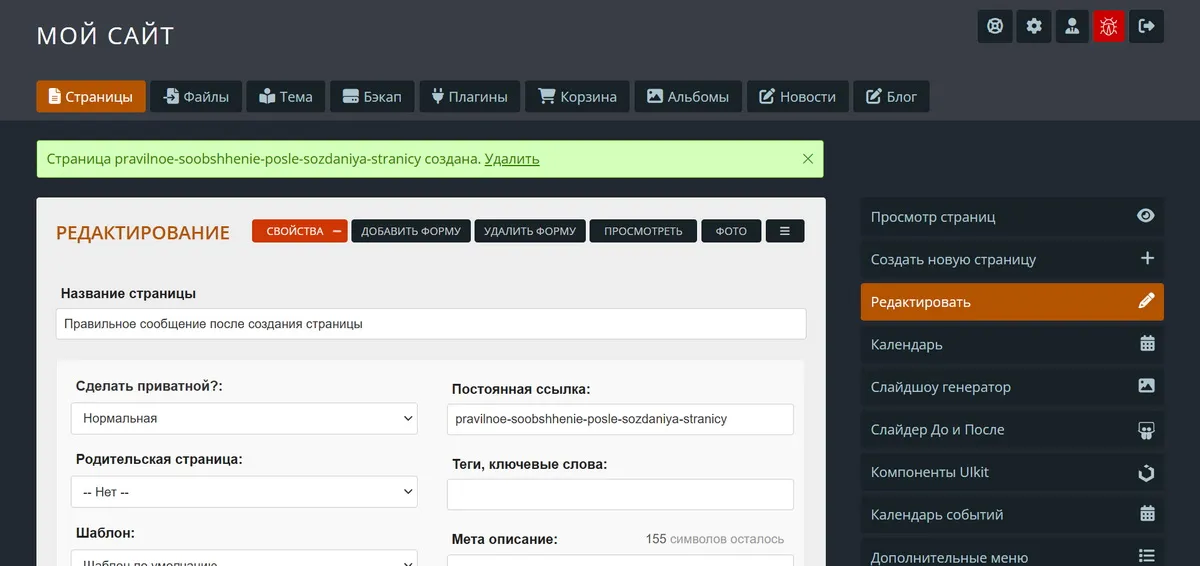Select Слайдер До и После in sidebar
Screen dimensions: 1200x566
1012,429
